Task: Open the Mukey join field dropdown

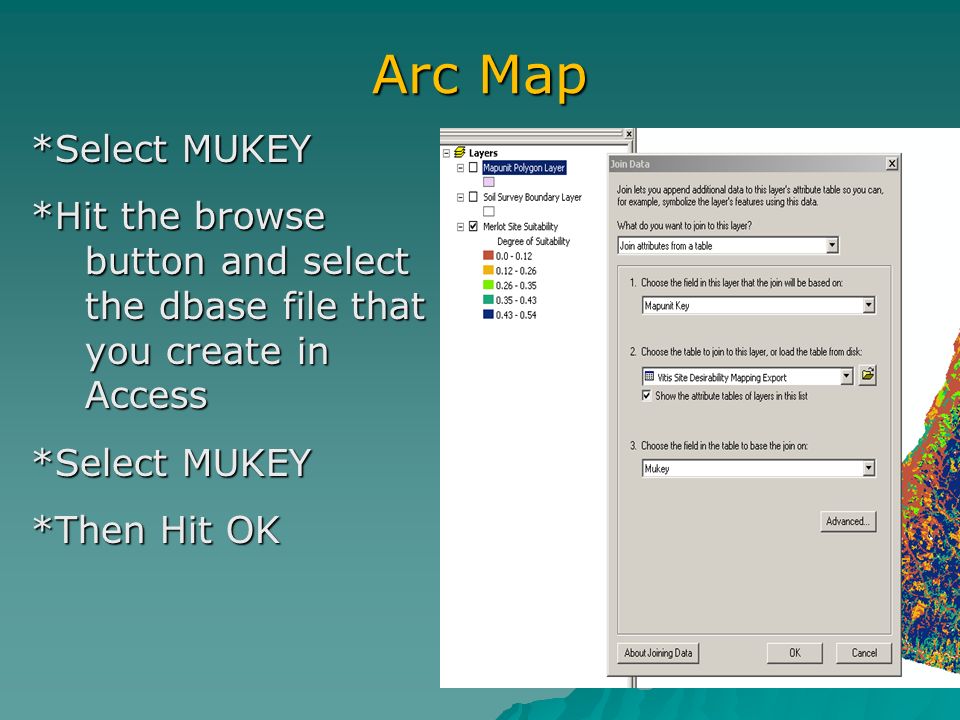Action: [x=868, y=468]
